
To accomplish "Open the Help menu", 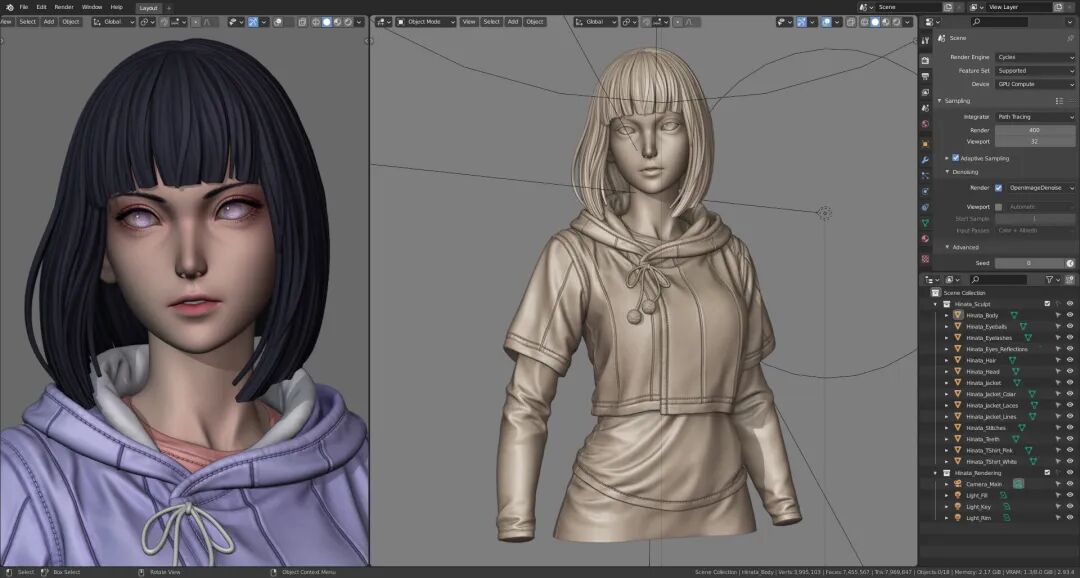I will [116, 7].
